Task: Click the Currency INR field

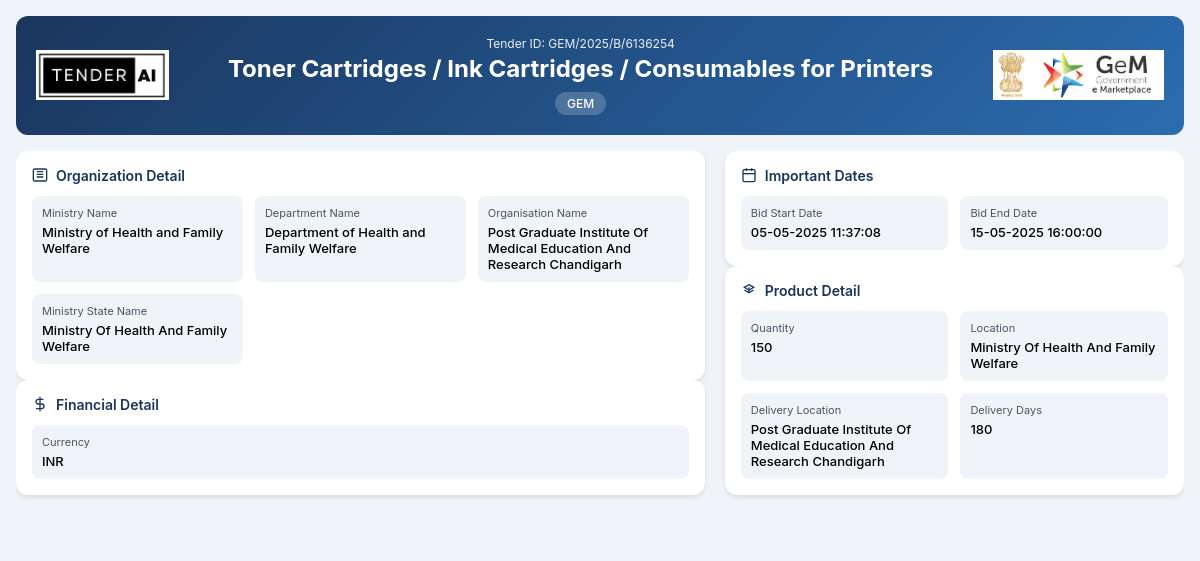Action: [x=360, y=452]
